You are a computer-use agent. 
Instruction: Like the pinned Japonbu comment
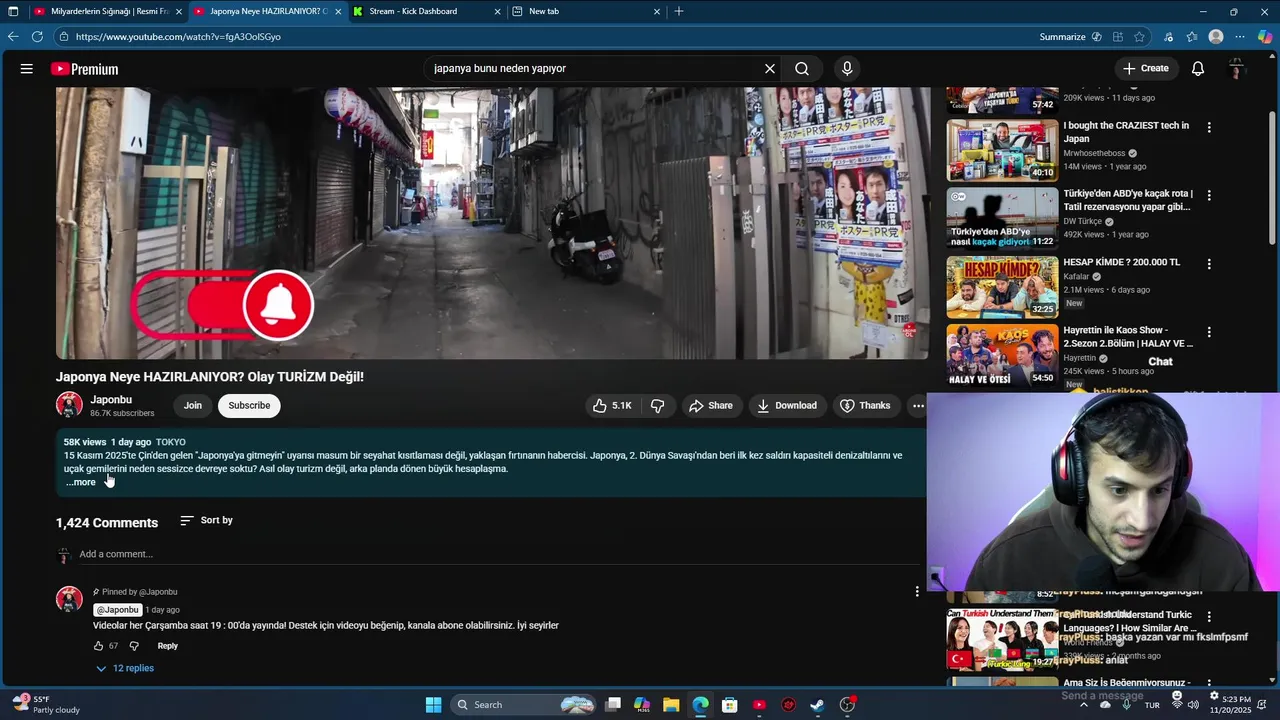pyautogui.click(x=99, y=646)
